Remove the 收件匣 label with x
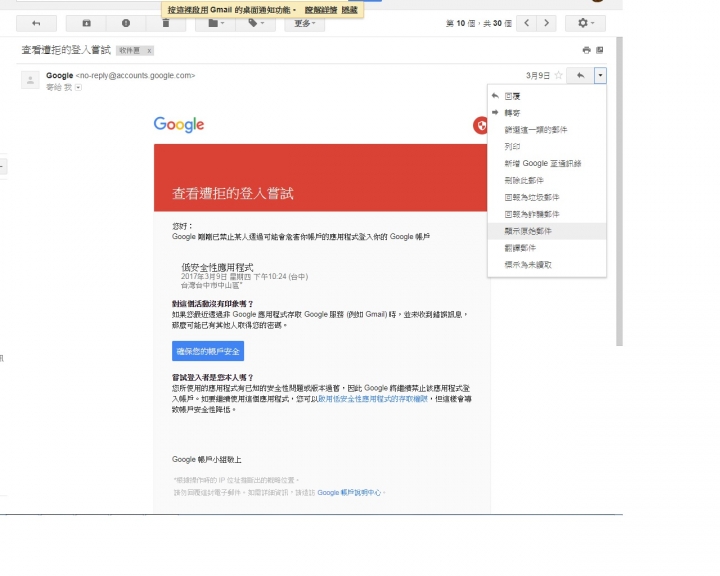720x576 pixels. click(149, 51)
